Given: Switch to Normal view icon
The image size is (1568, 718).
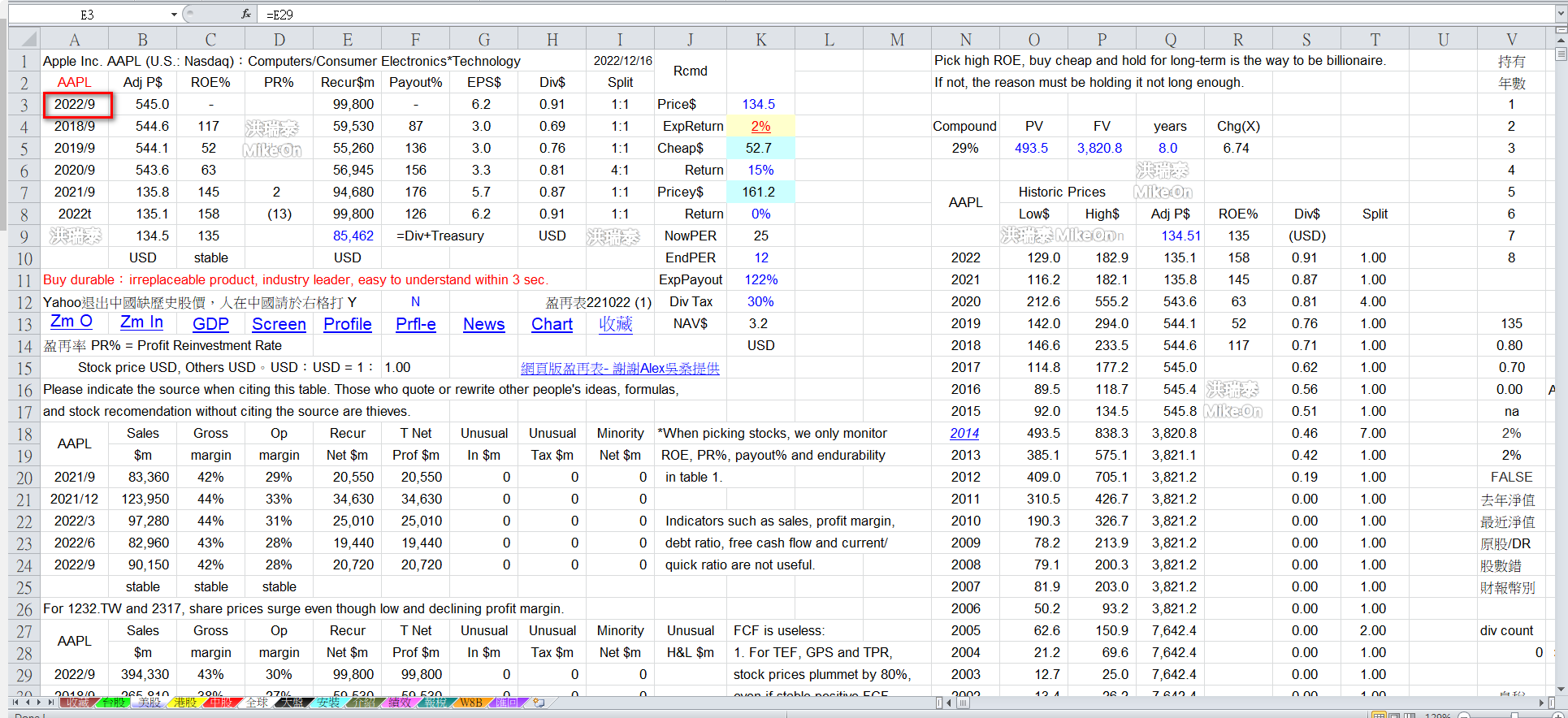Looking at the screenshot, I should (1379, 716).
